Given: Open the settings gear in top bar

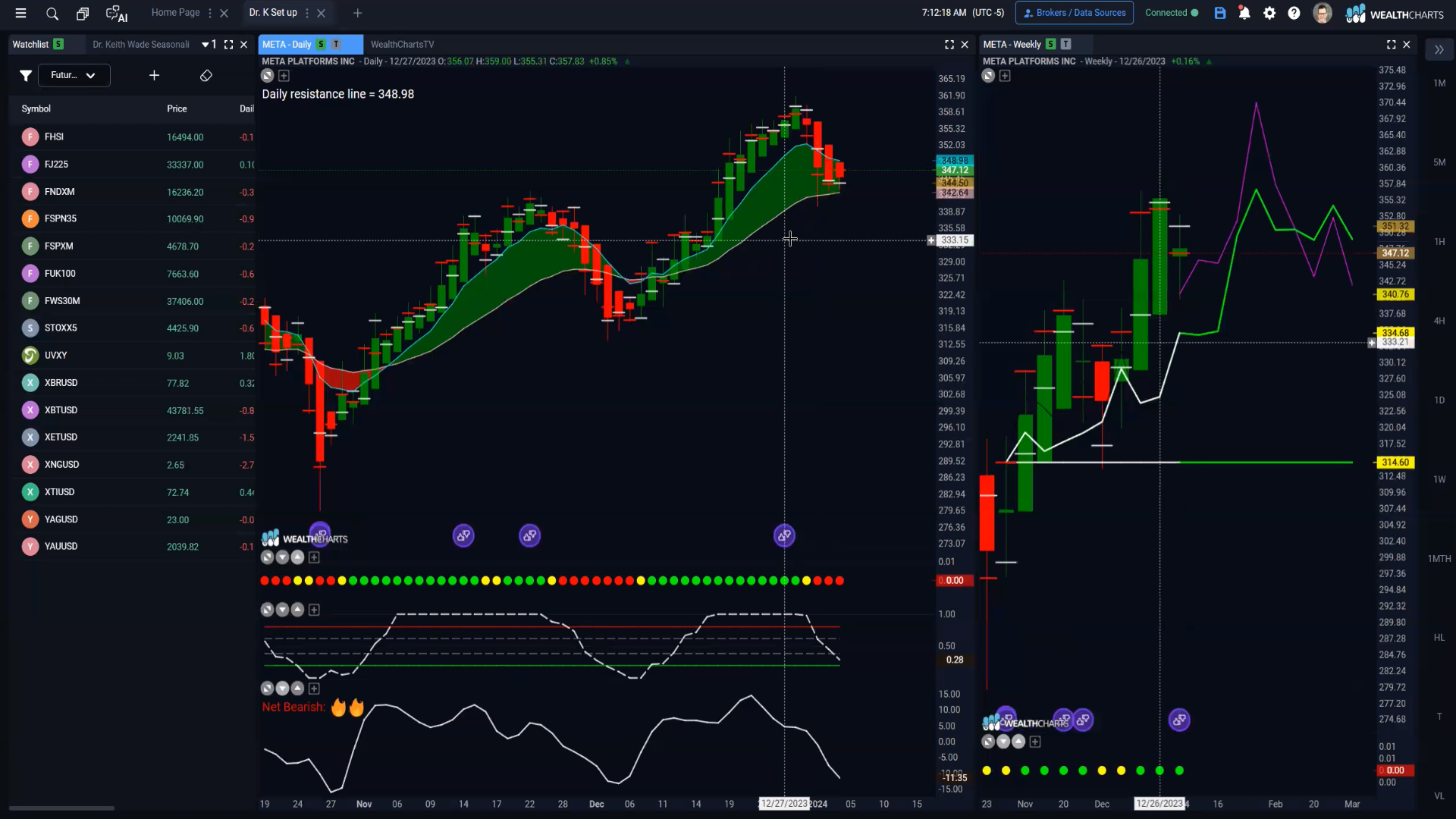Looking at the screenshot, I should [x=1269, y=13].
